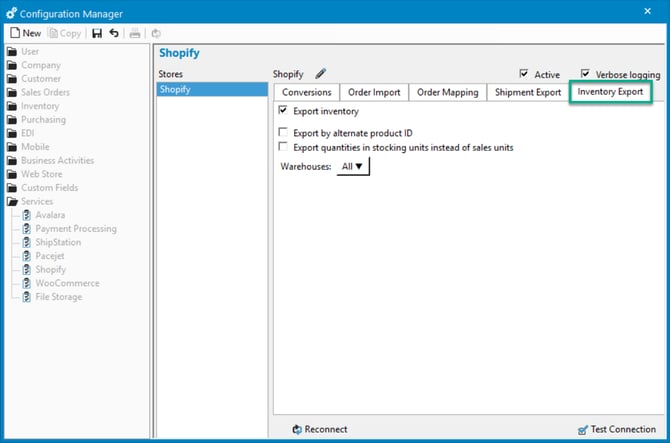Click the New document toolbar button

(25, 33)
